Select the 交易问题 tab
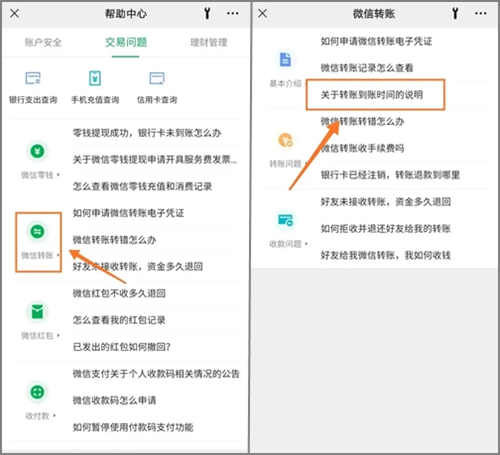Viewport: 500px width, 455px height. point(126,43)
